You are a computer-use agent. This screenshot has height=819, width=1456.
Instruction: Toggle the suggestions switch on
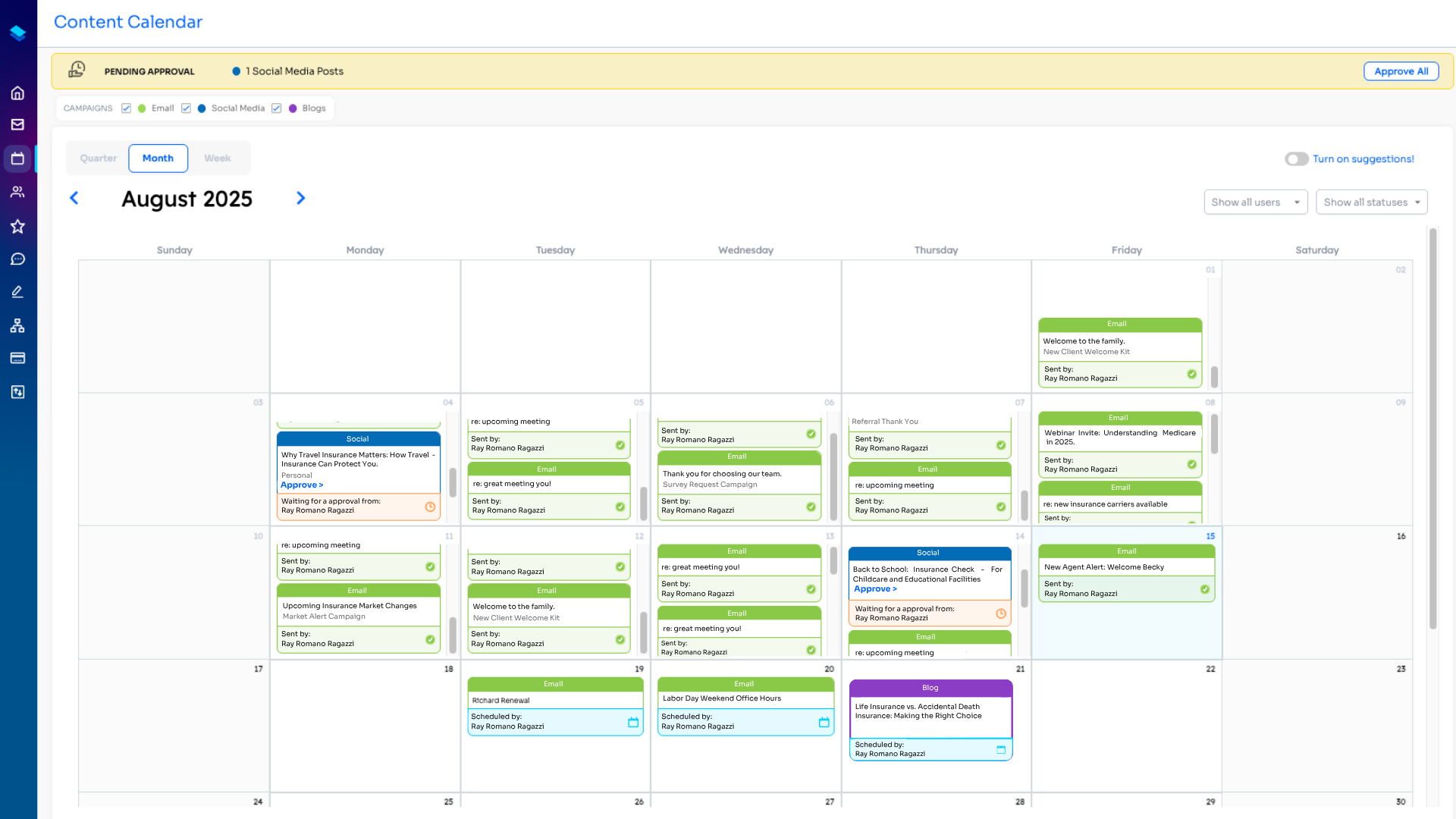point(1296,158)
